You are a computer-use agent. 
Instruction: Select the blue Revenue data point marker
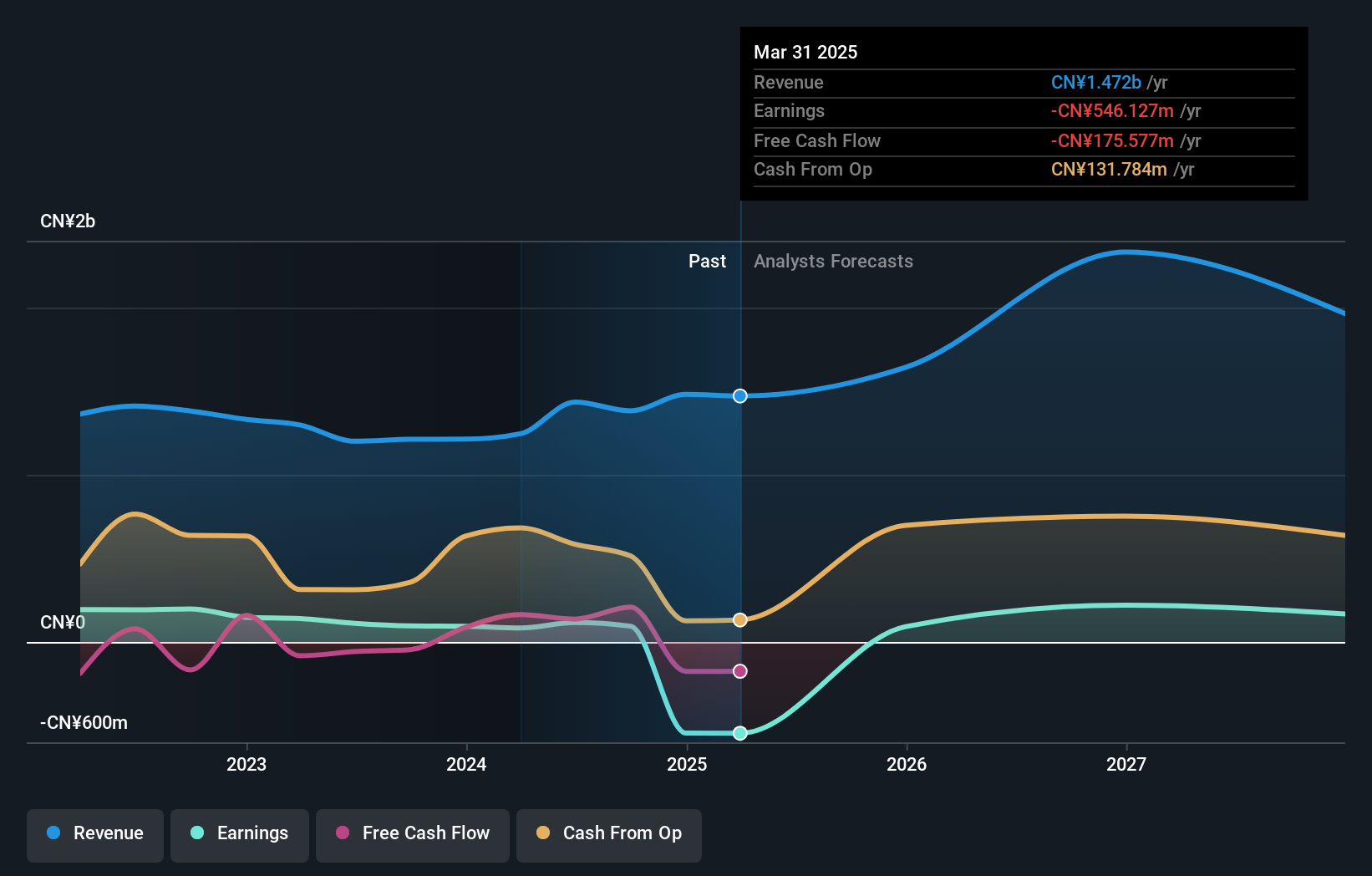pyautogui.click(x=740, y=396)
